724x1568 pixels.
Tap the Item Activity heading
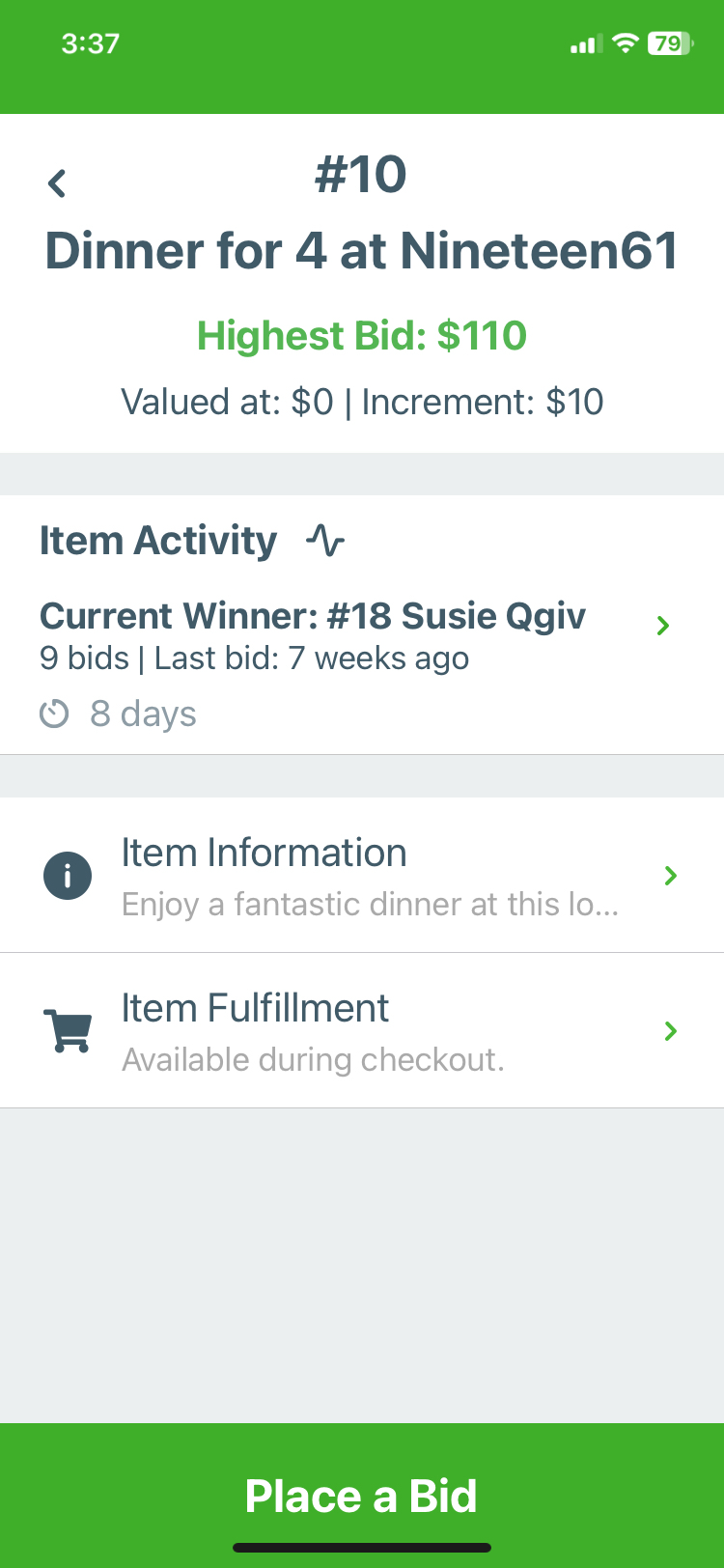pyautogui.click(x=158, y=541)
